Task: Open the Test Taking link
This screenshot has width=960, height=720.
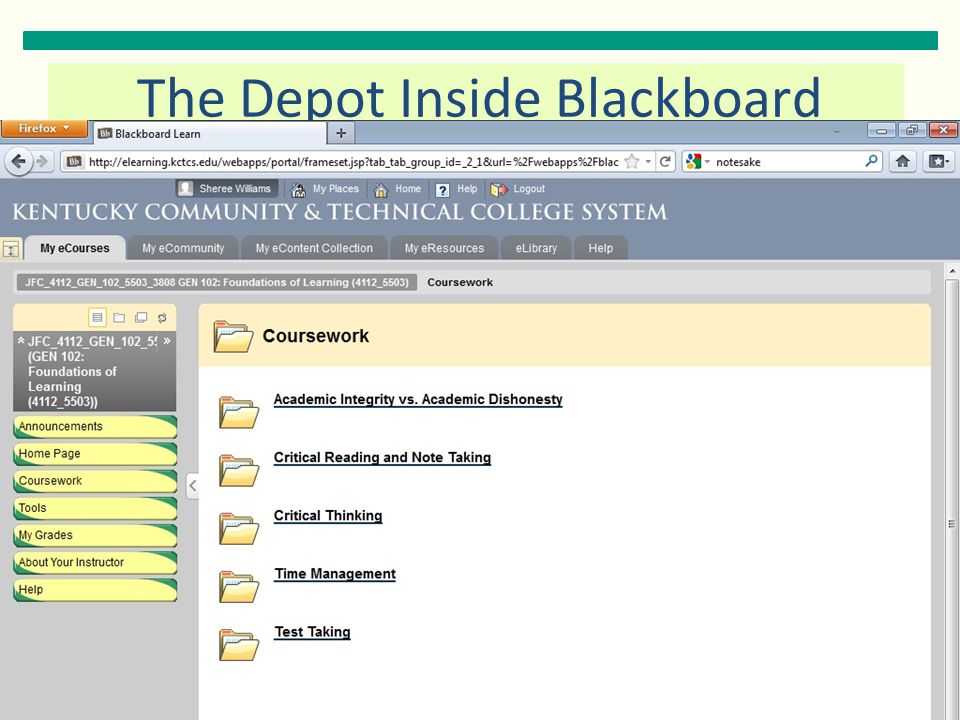Action: point(312,632)
